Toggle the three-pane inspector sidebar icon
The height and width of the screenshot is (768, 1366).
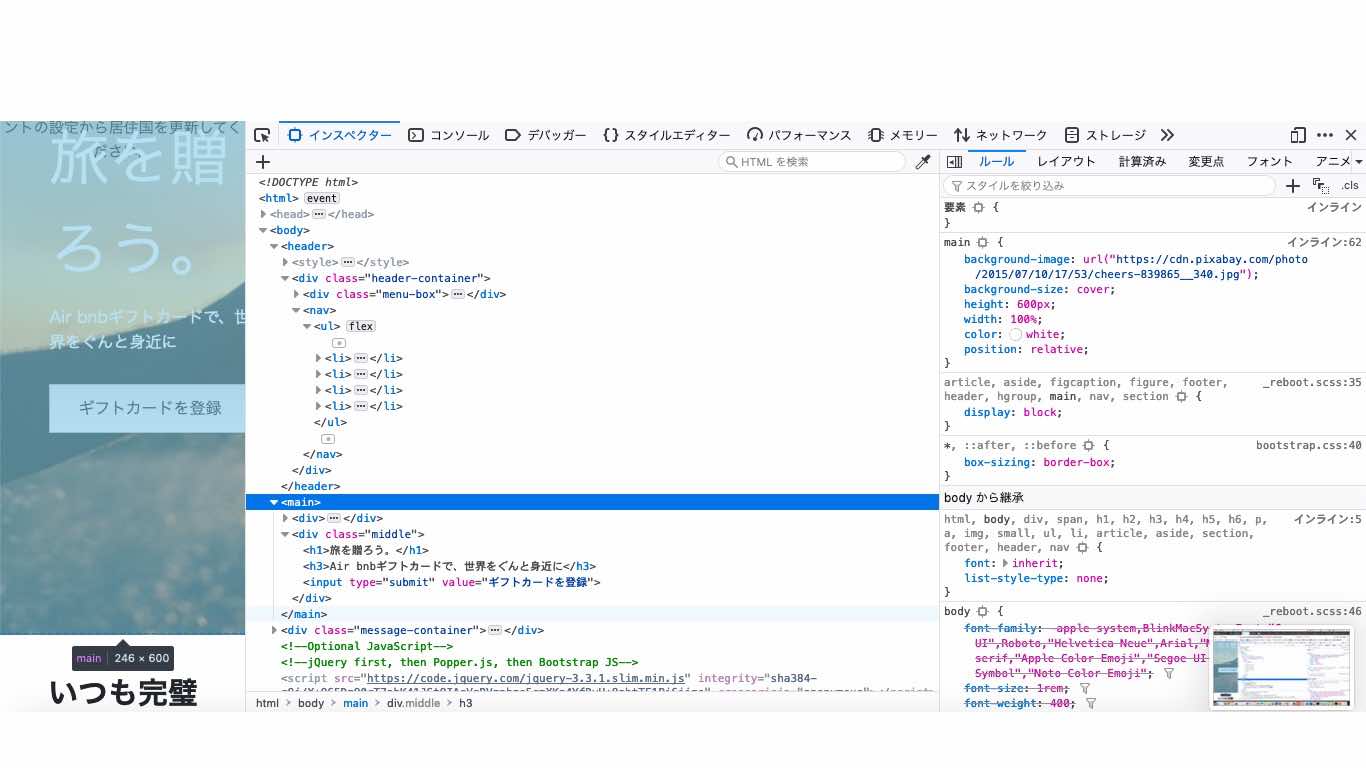(955, 162)
